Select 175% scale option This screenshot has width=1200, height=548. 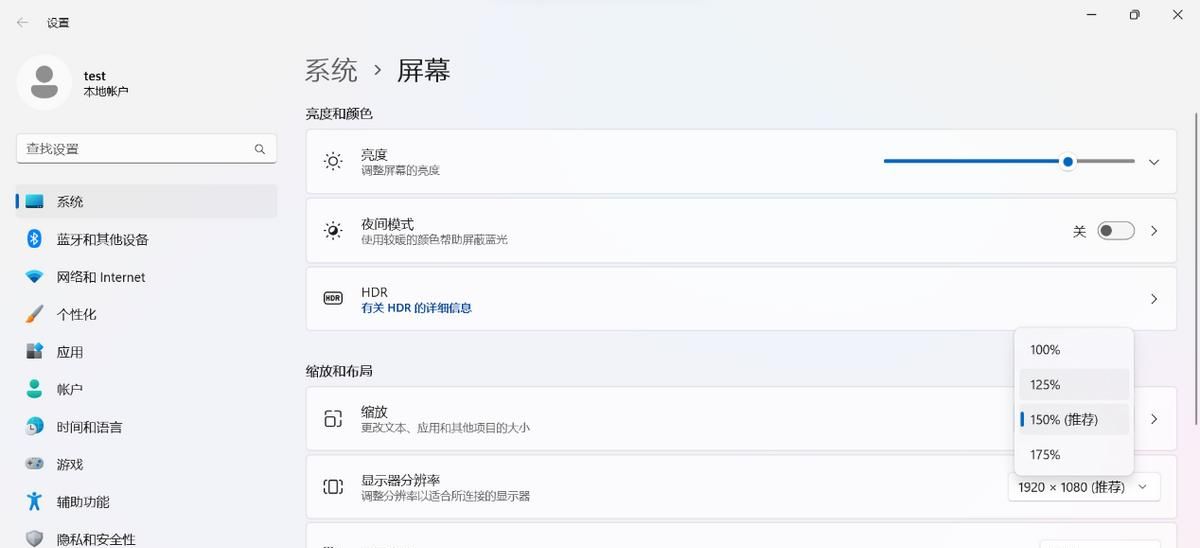tap(1074, 455)
